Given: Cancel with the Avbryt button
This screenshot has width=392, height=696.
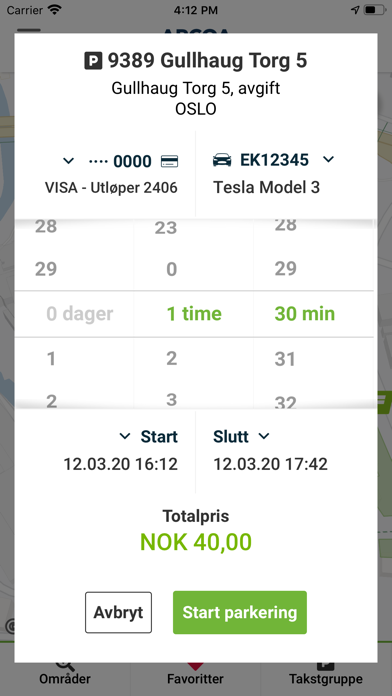Looking at the screenshot, I should tap(119, 613).
